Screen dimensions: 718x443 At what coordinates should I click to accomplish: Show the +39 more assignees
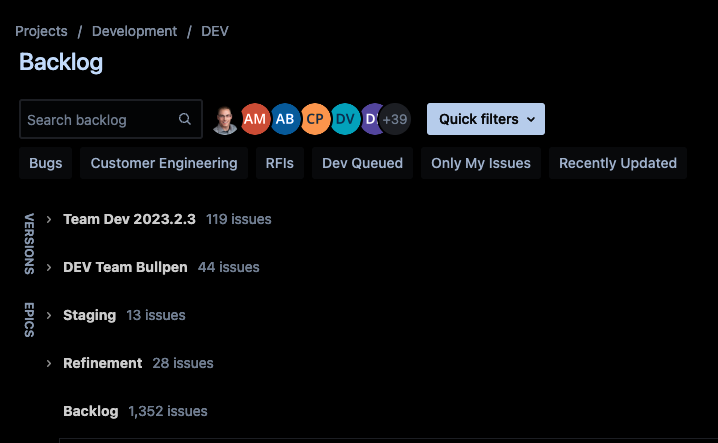click(395, 119)
